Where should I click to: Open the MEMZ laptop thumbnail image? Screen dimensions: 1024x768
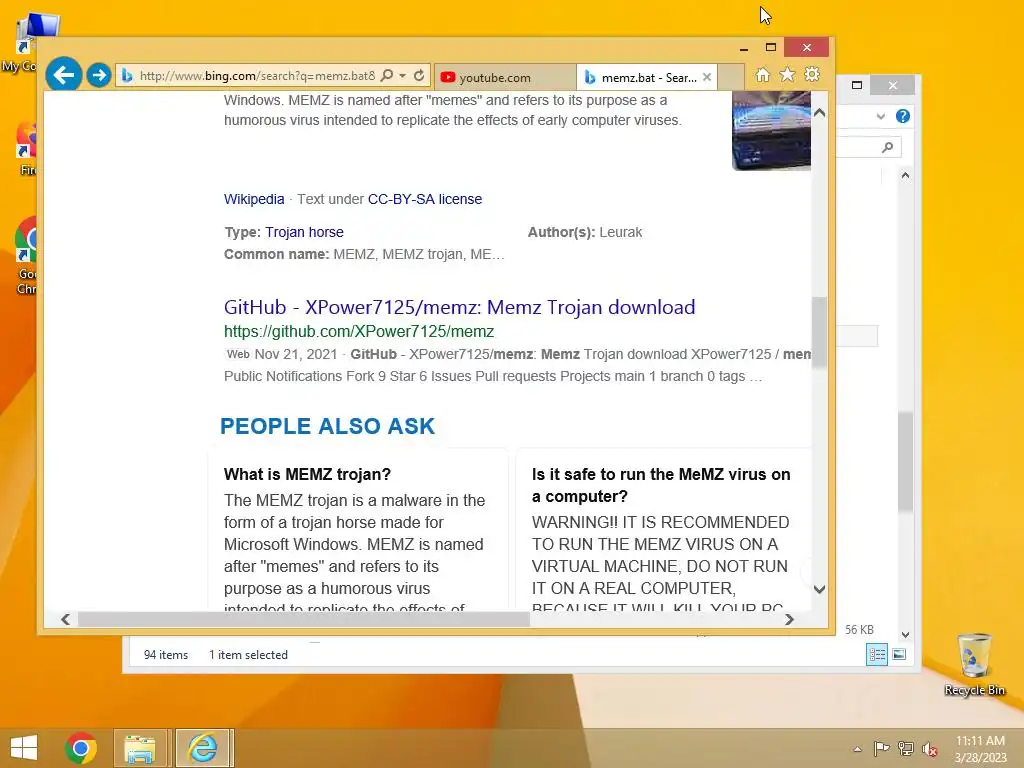[771, 131]
